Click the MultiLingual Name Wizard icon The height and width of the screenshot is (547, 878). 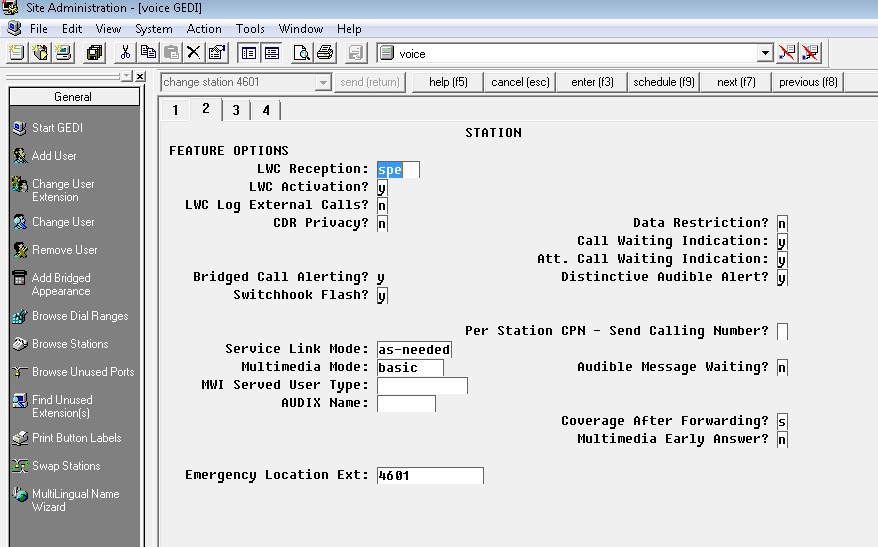[x=20, y=494]
